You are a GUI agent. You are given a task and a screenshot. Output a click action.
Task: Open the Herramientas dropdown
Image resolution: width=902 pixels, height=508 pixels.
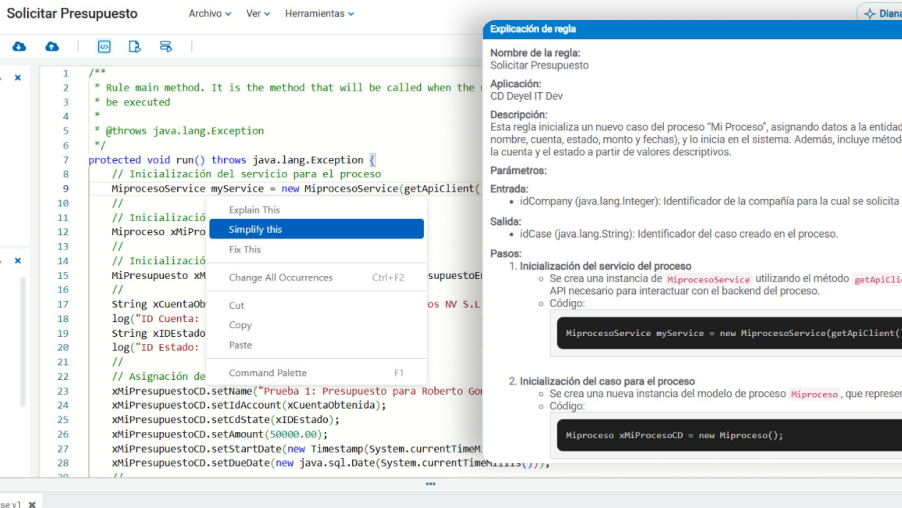(x=320, y=14)
